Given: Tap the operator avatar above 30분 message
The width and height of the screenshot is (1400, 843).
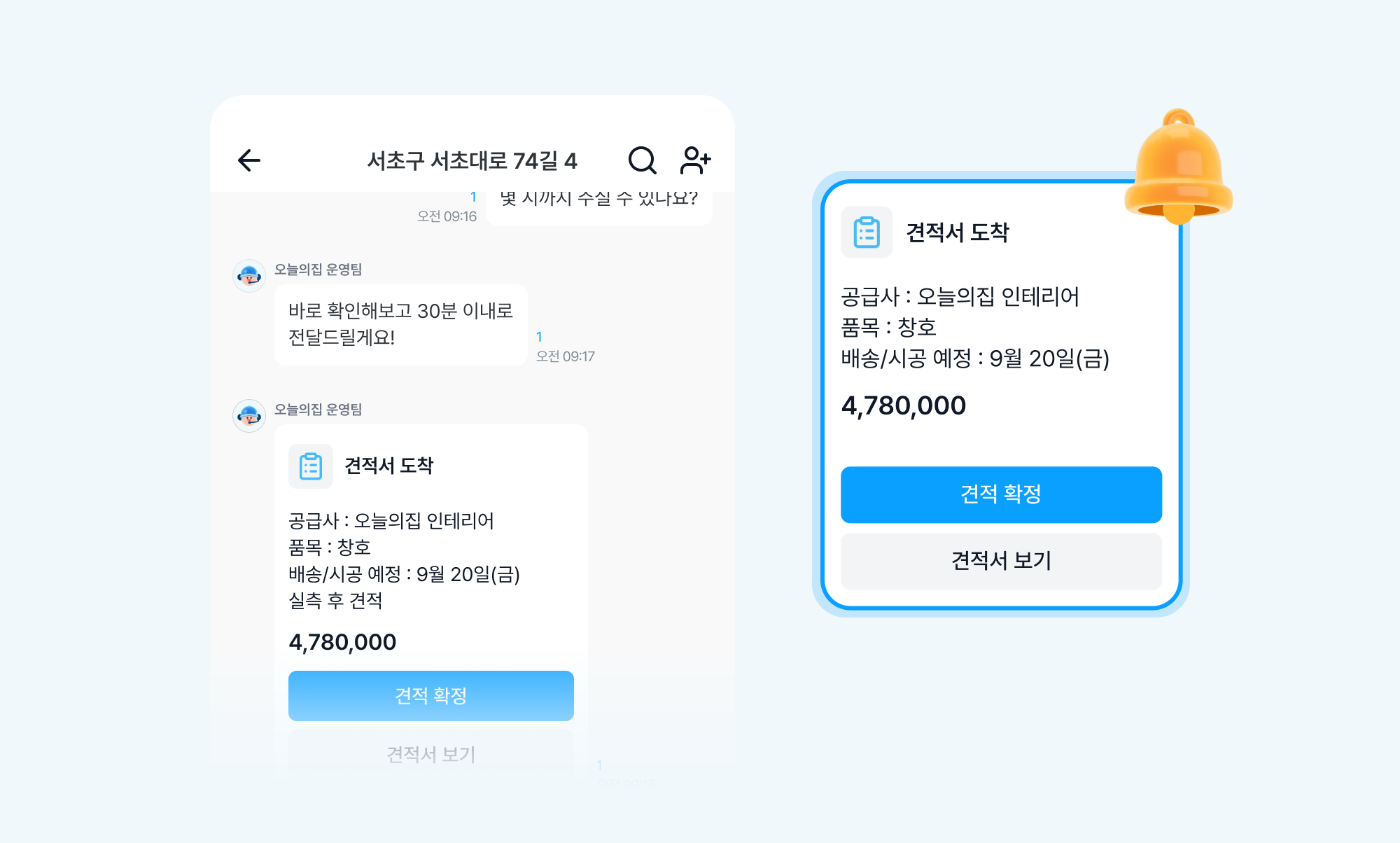Looking at the screenshot, I should point(249,276).
